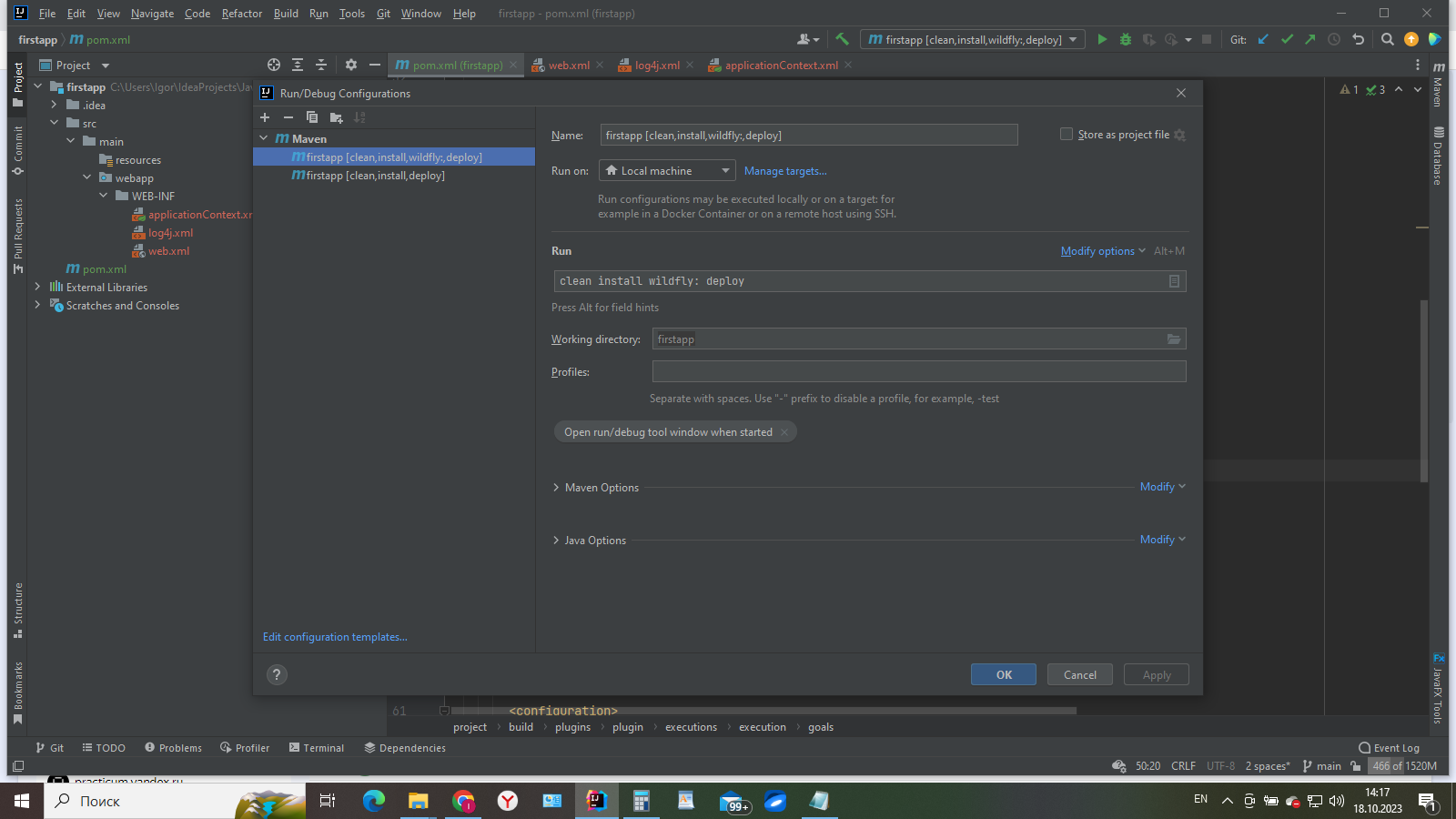This screenshot has height=819, width=1456.
Task: Push commits with green arrow
Action: point(1310,39)
